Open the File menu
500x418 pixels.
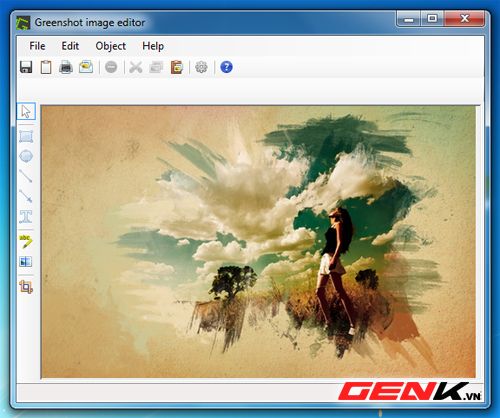coord(37,46)
